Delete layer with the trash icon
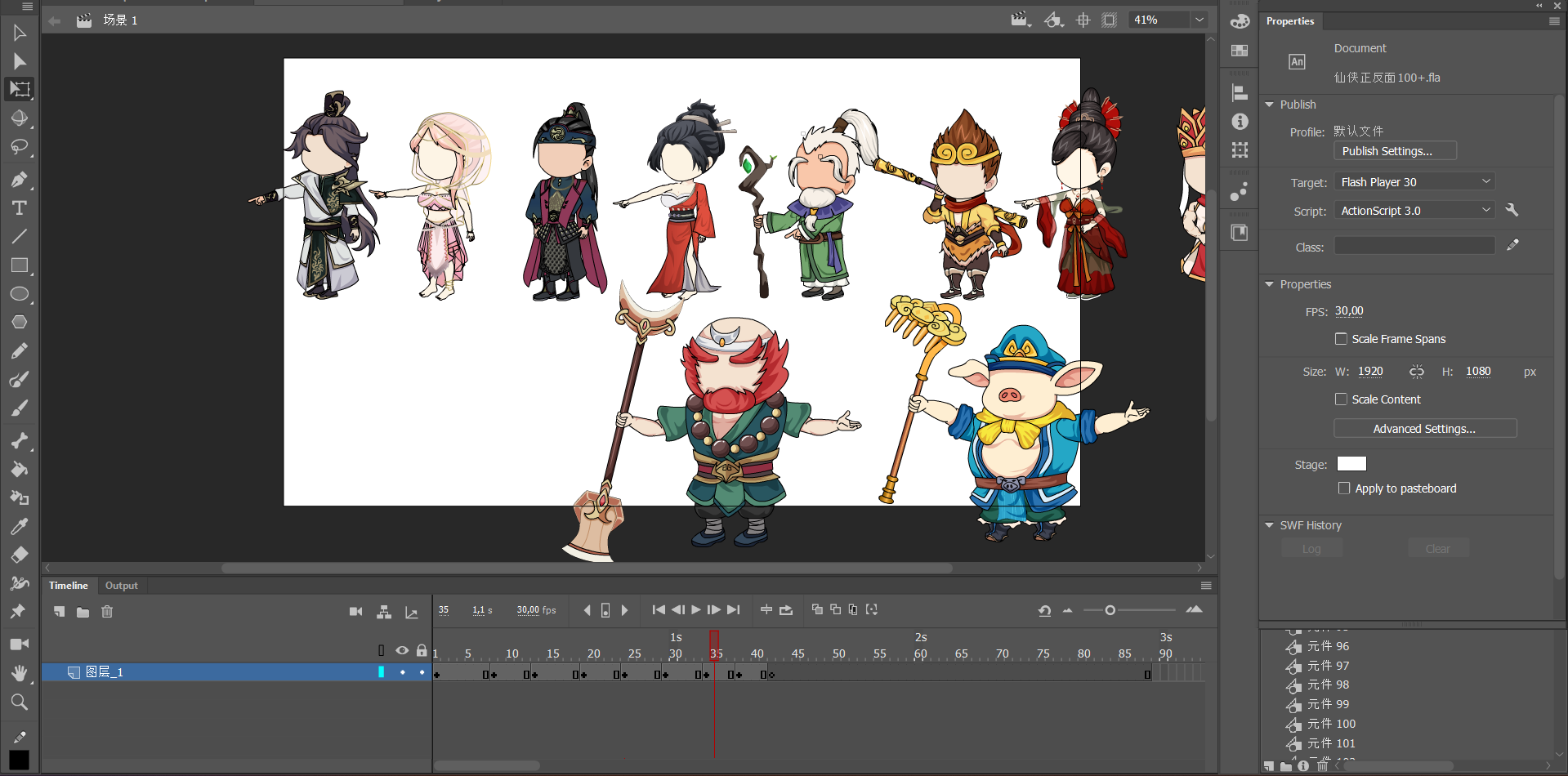 107,612
